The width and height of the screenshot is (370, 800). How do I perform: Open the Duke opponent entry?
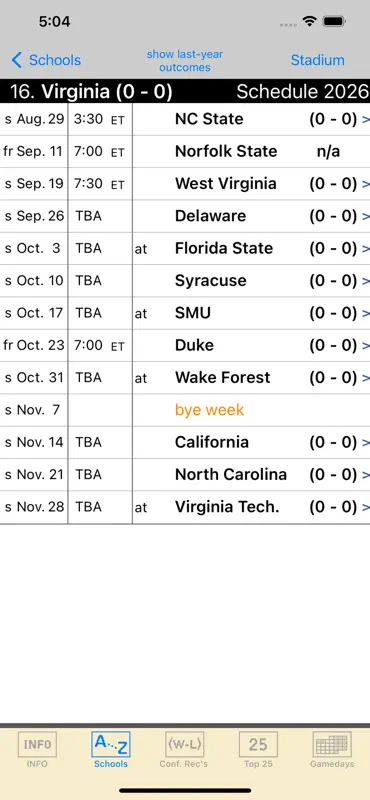click(194, 345)
